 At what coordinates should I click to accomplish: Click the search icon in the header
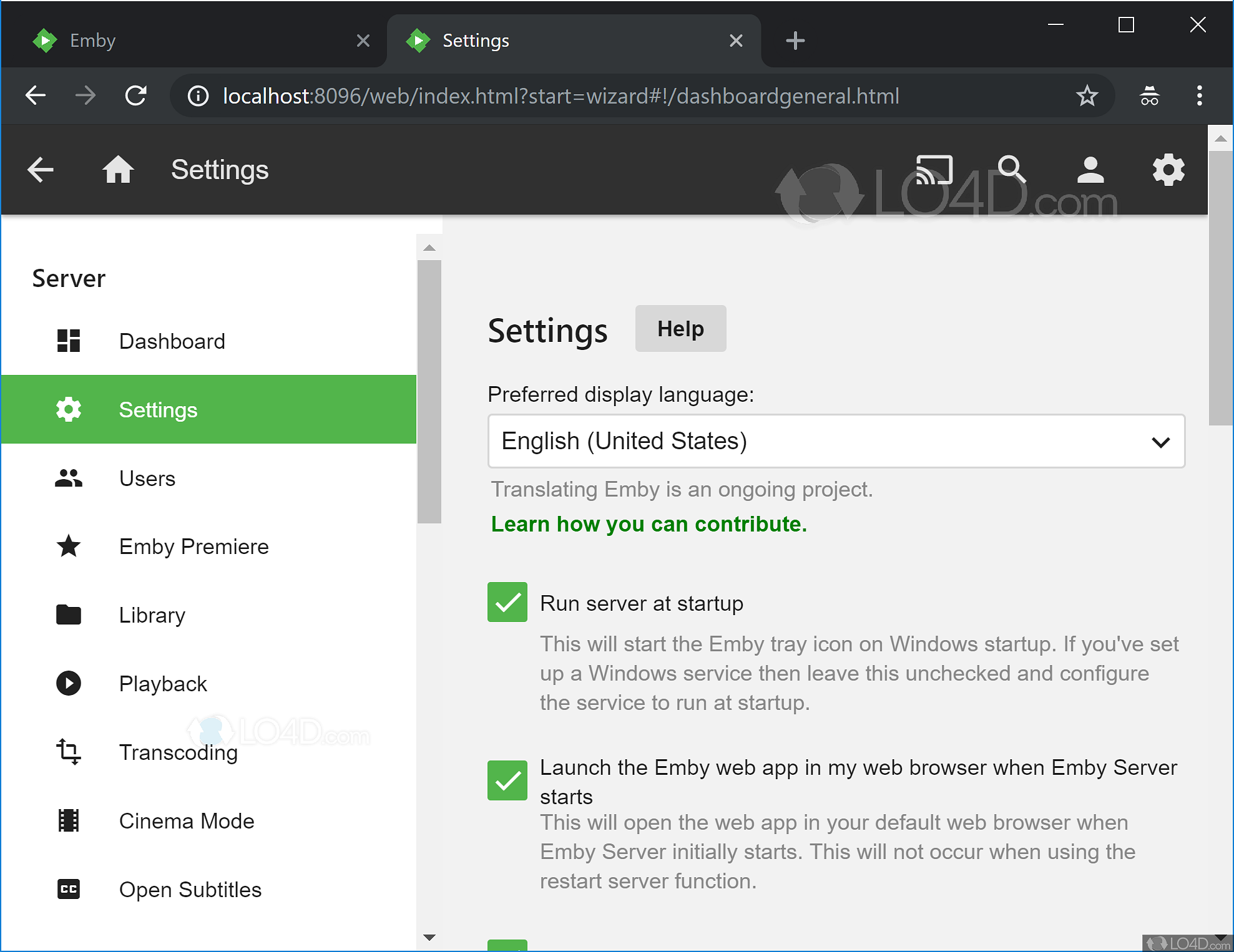tap(1011, 169)
